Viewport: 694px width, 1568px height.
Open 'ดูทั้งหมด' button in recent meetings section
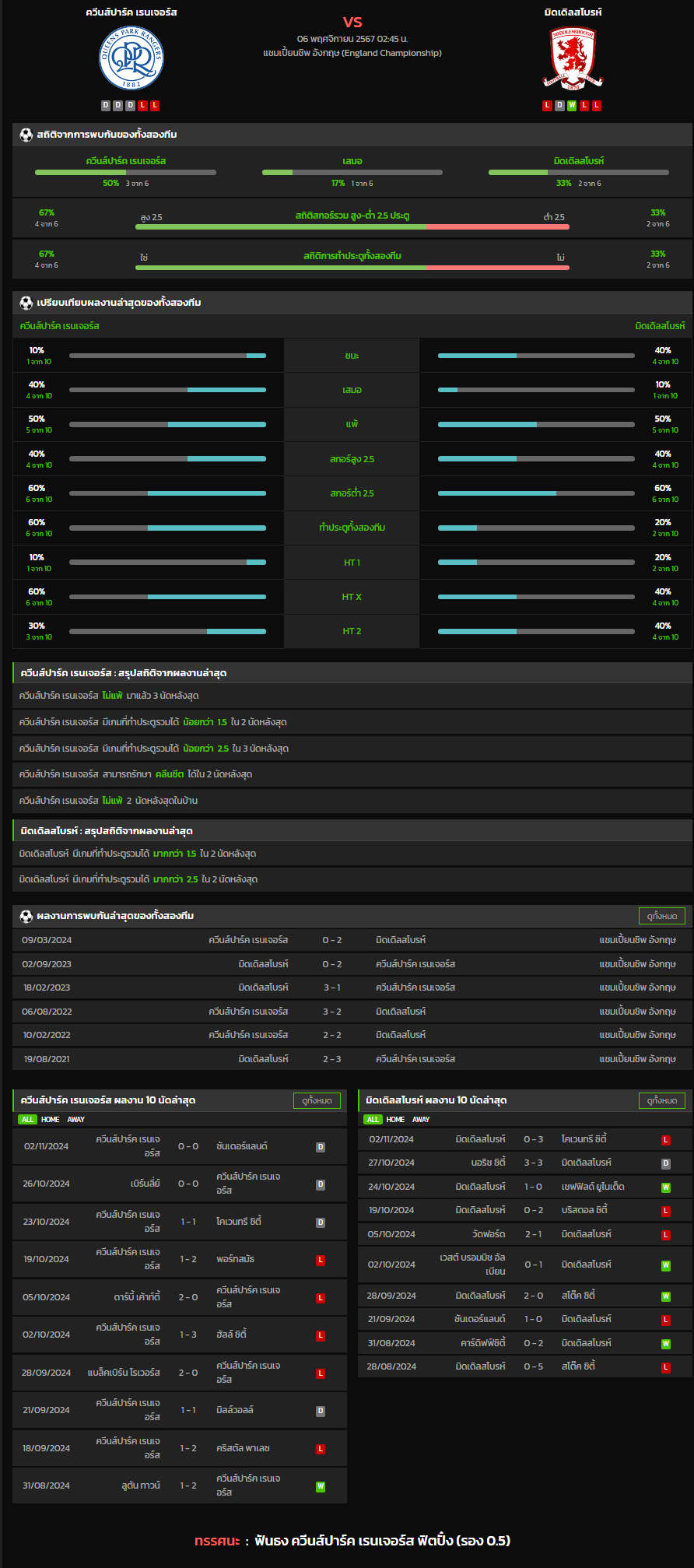coord(662,916)
